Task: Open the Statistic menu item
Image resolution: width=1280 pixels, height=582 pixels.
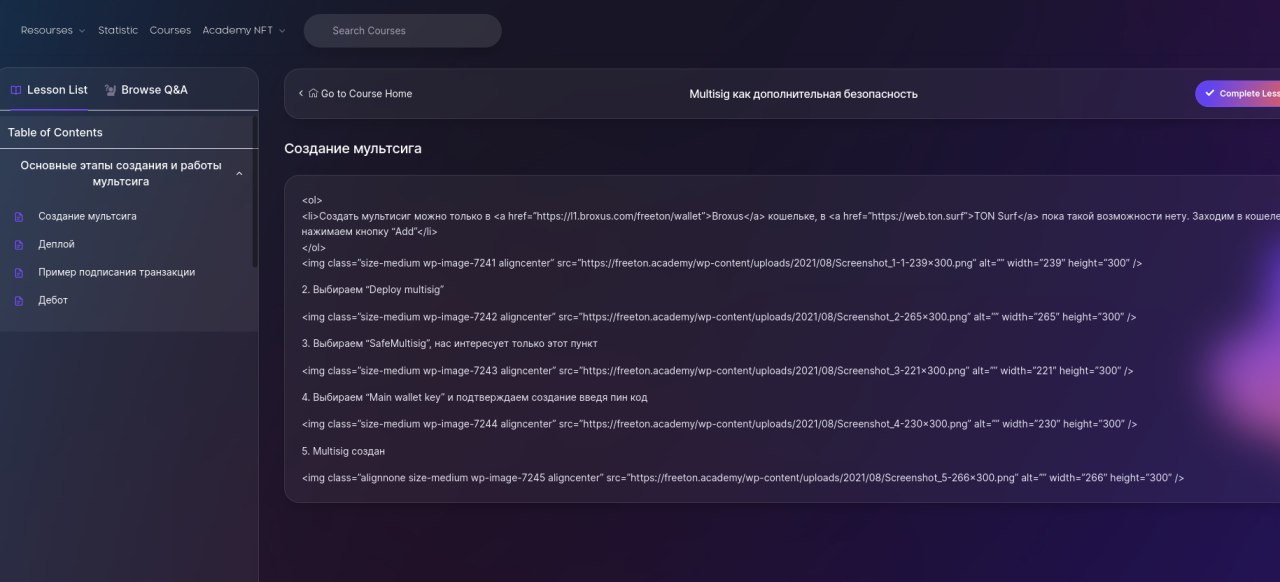Action: [x=118, y=31]
